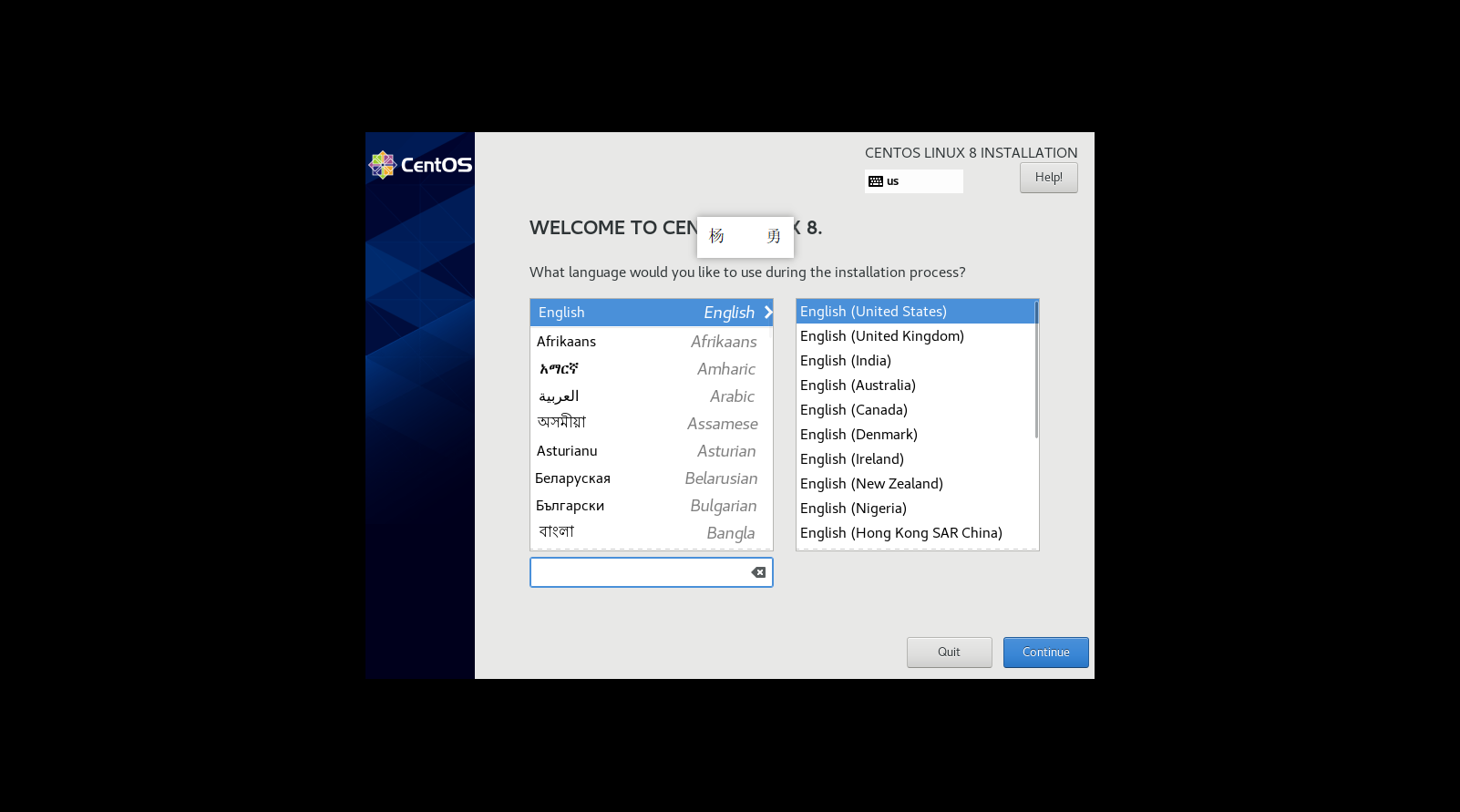Choose English (United Kingdom) locale
1460x812 pixels.
click(916, 336)
